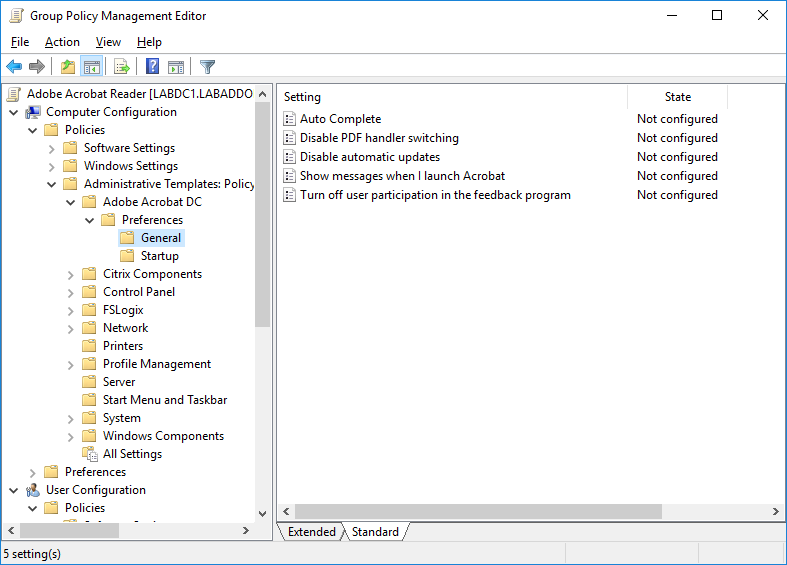The width and height of the screenshot is (787, 565).
Task: Click tree pane vertical scrollbar down arrow
Action: coord(263,512)
